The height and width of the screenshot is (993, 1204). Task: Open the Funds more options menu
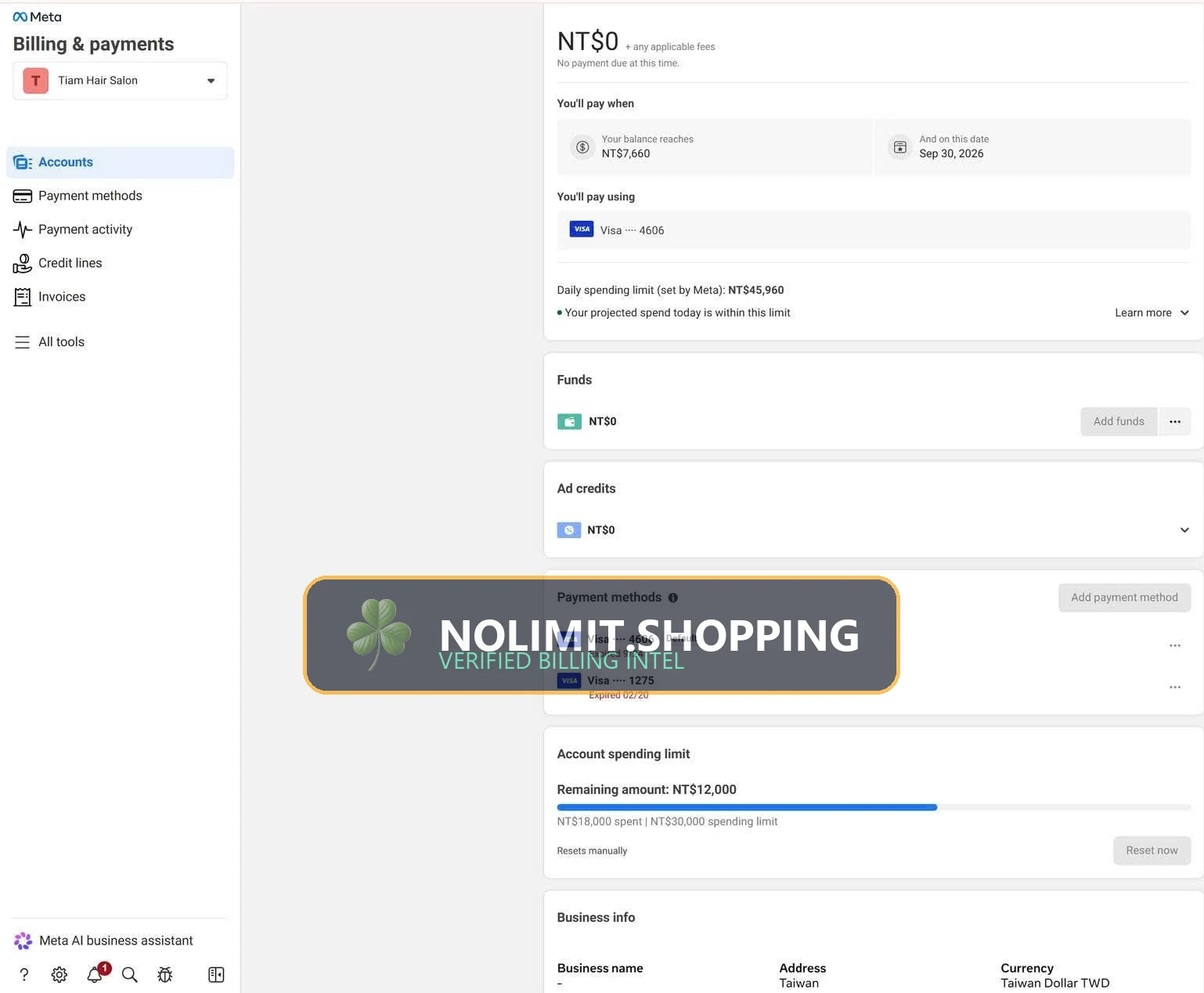[x=1175, y=421]
